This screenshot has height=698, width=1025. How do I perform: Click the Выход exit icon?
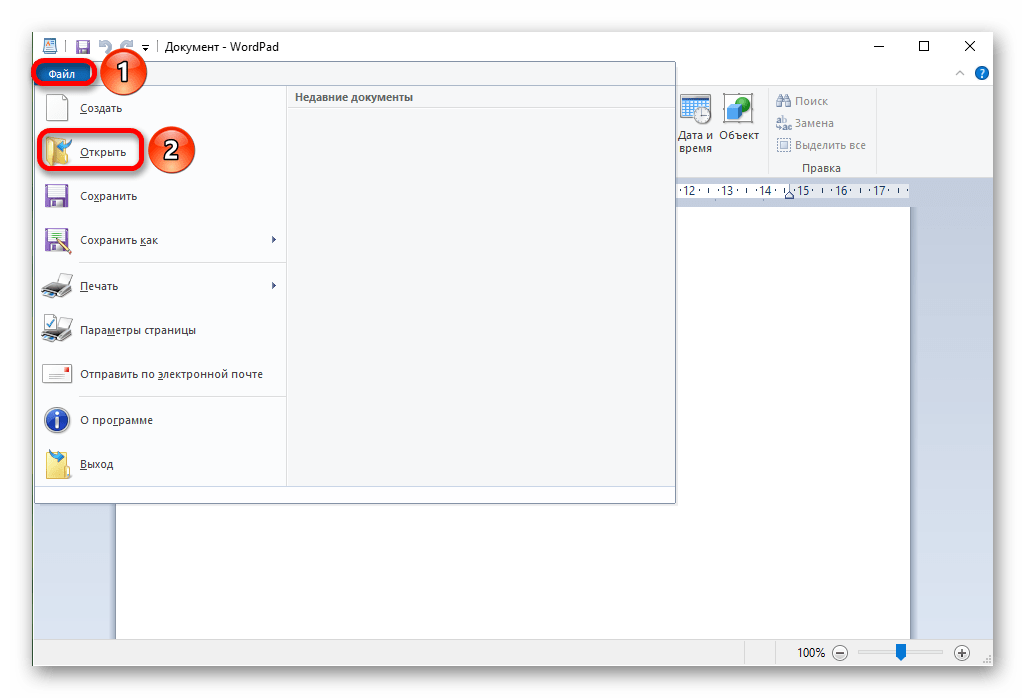click(58, 463)
